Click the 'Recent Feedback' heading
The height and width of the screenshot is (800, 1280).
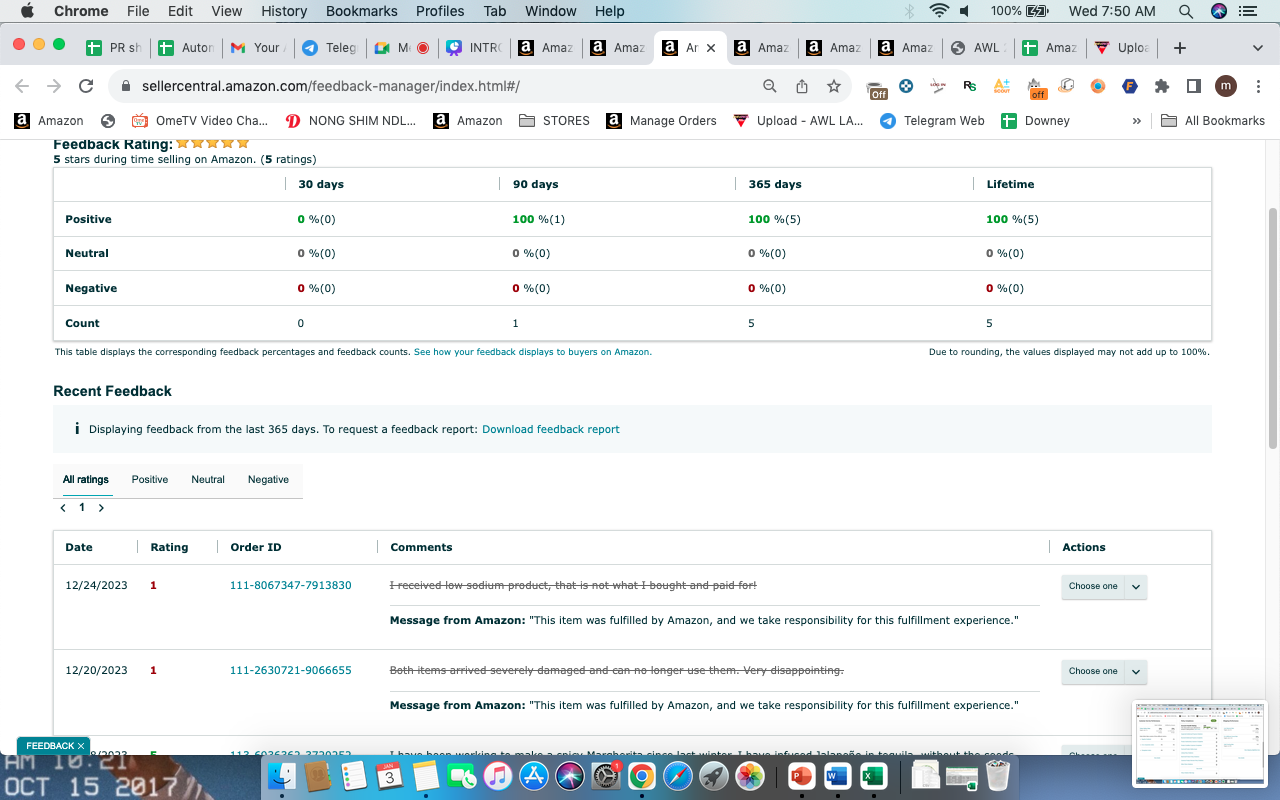click(112, 391)
